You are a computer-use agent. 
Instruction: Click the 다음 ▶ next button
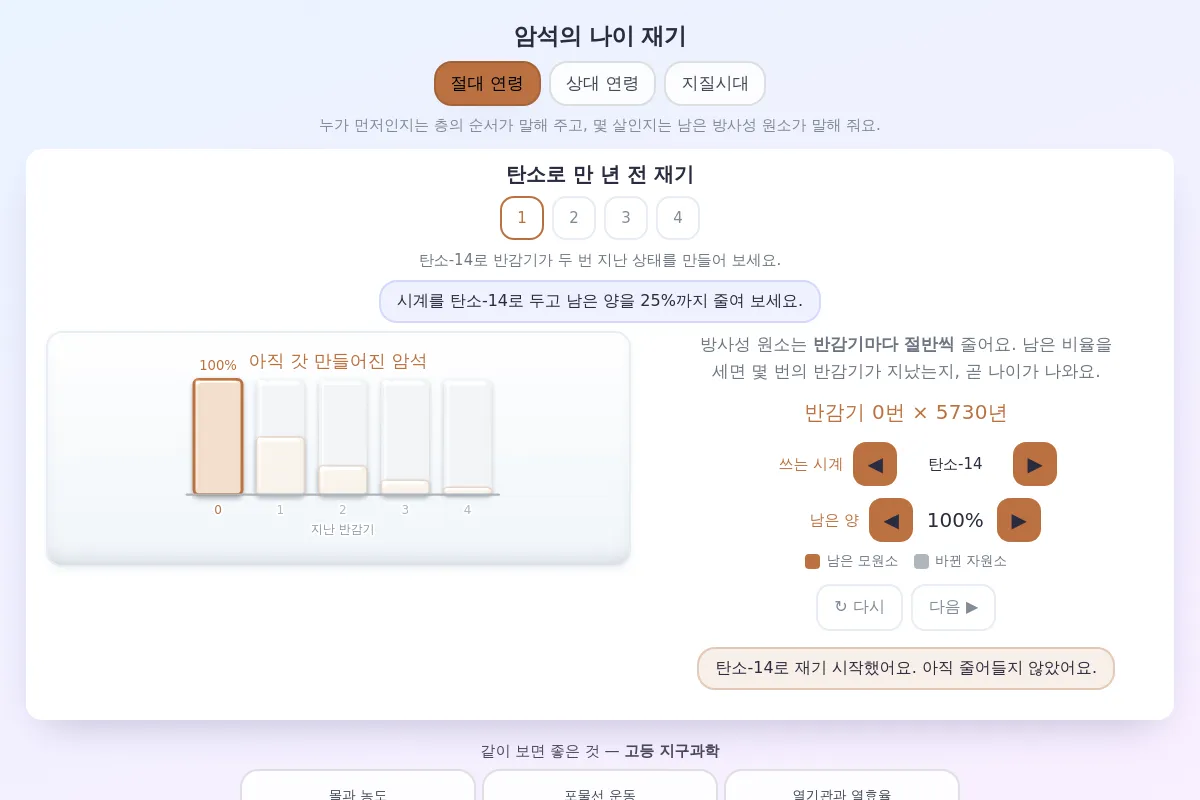click(953, 607)
